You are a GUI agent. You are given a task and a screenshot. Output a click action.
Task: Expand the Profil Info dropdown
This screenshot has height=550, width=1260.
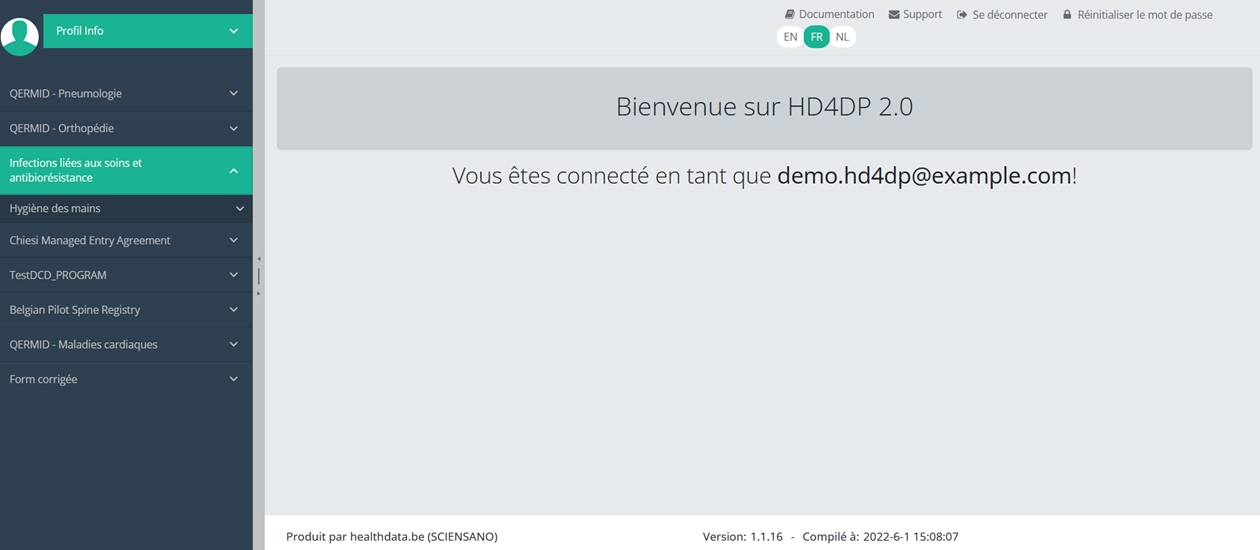[x=234, y=31]
